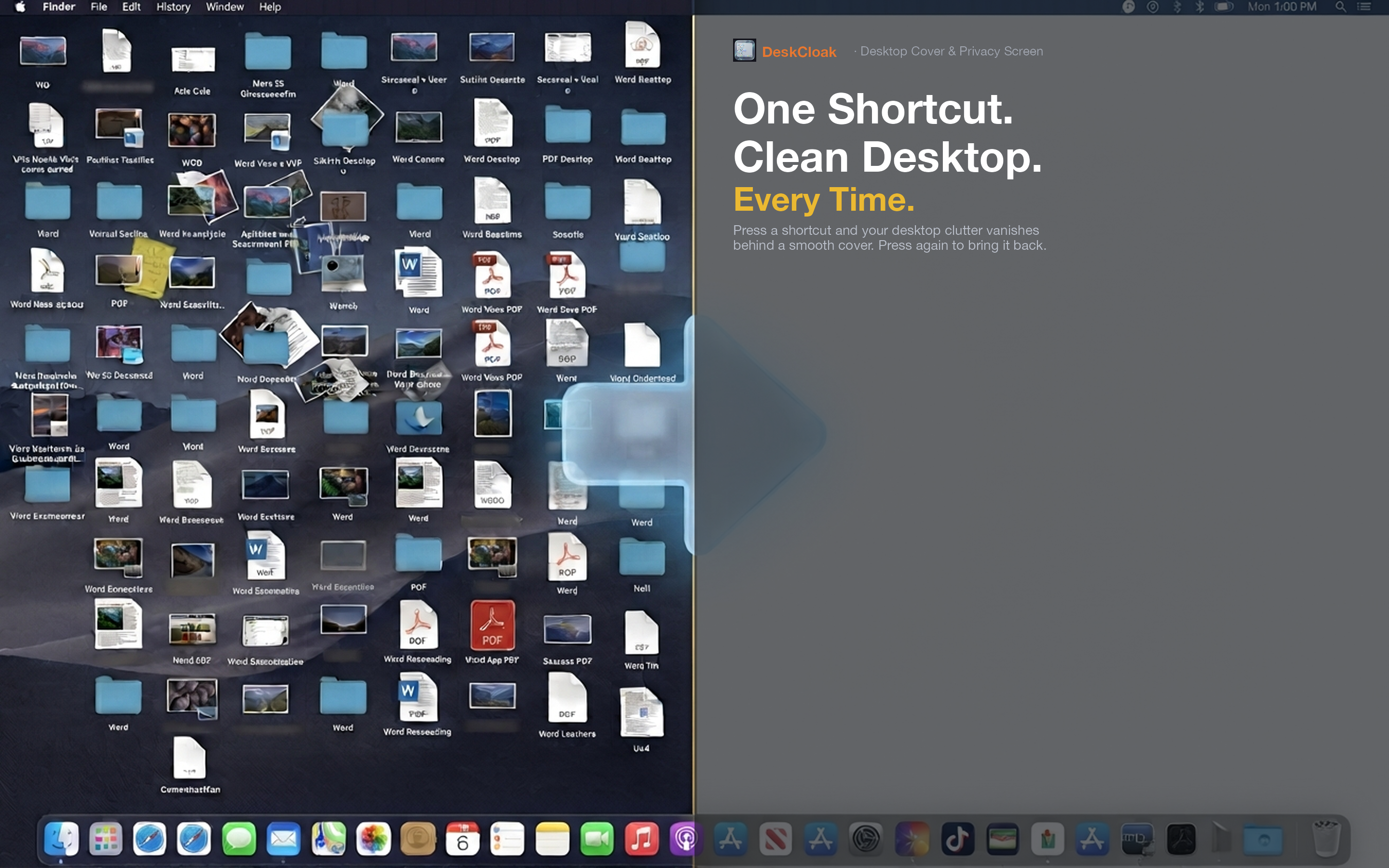This screenshot has width=1389, height=868.
Task: Click the DeskCloak app logo icon
Action: pos(745,51)
